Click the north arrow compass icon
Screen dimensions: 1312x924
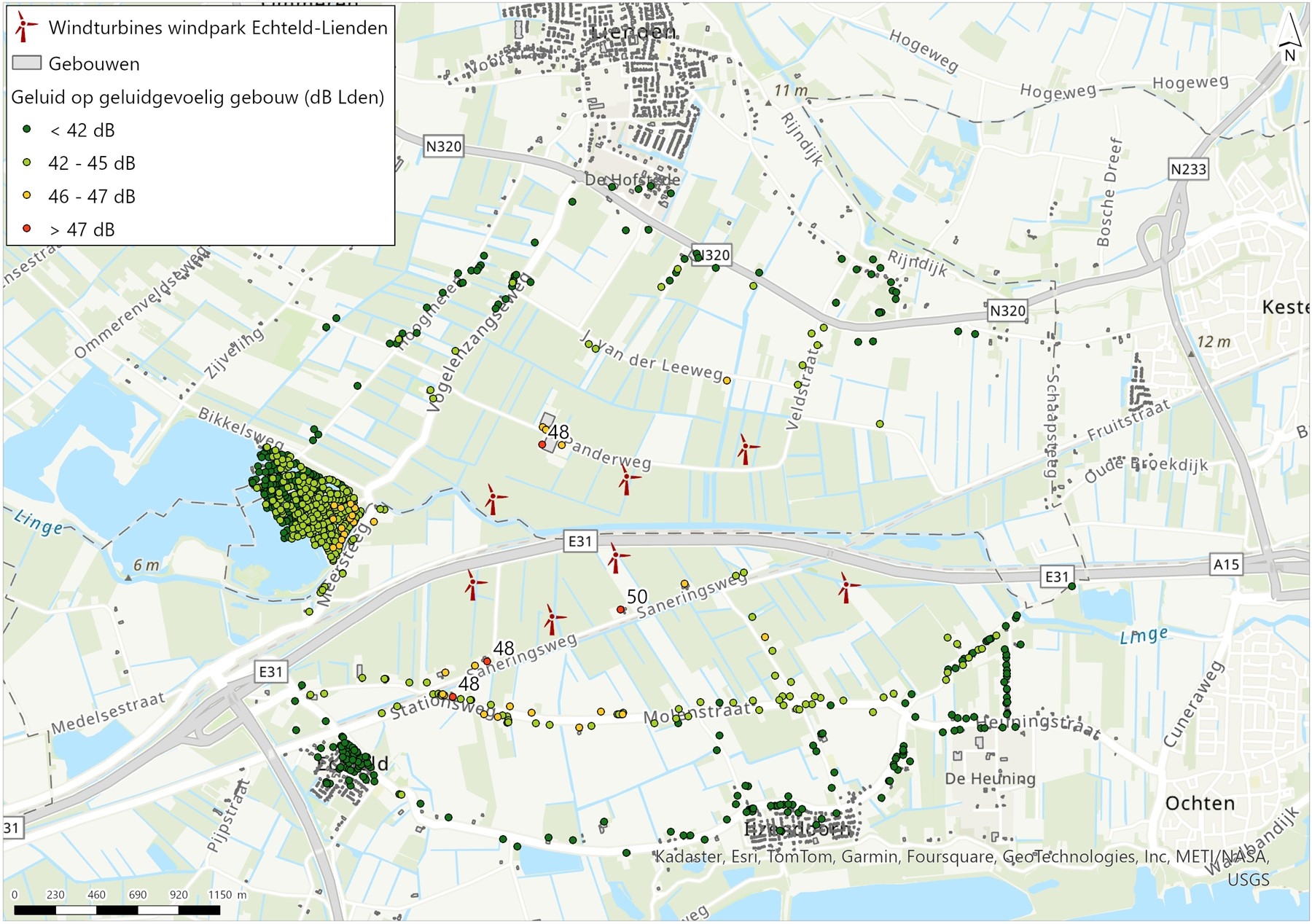tap(1289, 40)
